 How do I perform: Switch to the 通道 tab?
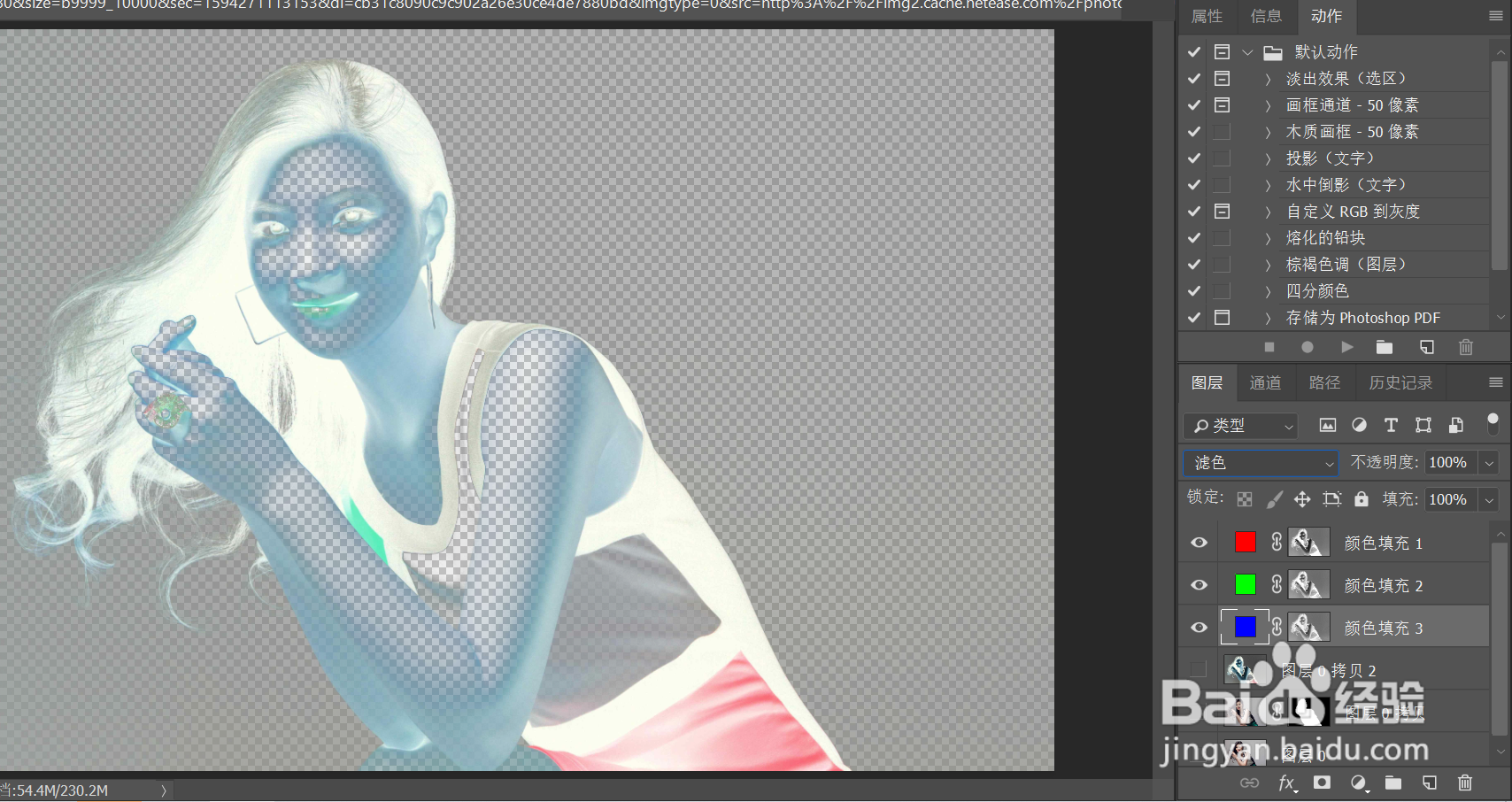(1265, 382)
